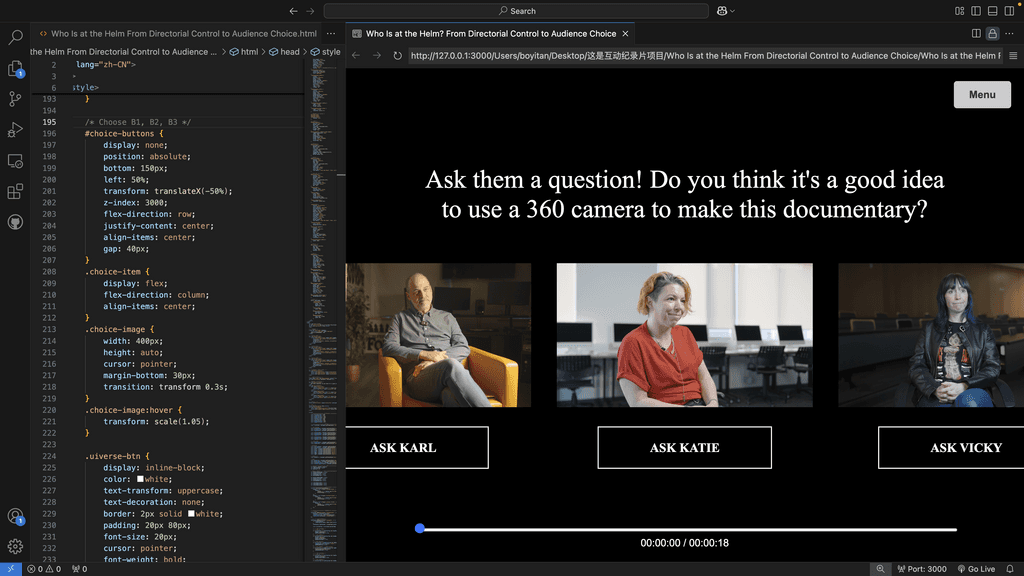Open errors and warnings in status bar
Screen dimensions: 1024x576
click(x=44, y=569)
